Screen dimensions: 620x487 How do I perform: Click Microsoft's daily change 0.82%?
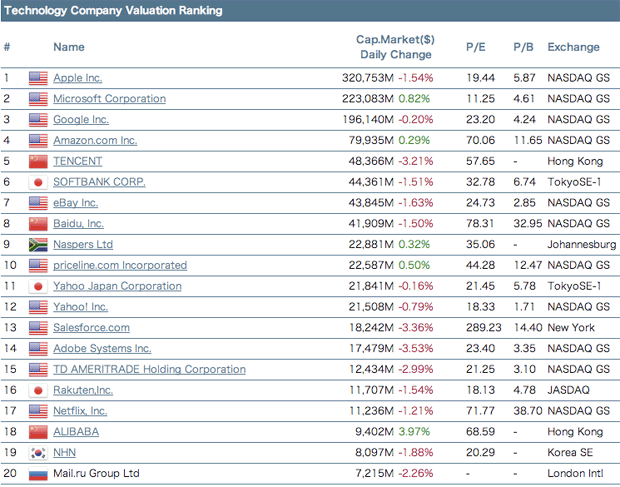point(414,99)
